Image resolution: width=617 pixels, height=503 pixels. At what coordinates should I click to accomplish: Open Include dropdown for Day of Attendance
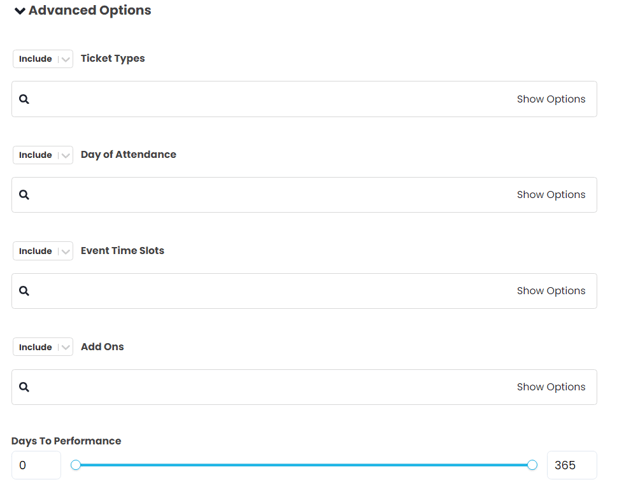[x=43, y=155]
